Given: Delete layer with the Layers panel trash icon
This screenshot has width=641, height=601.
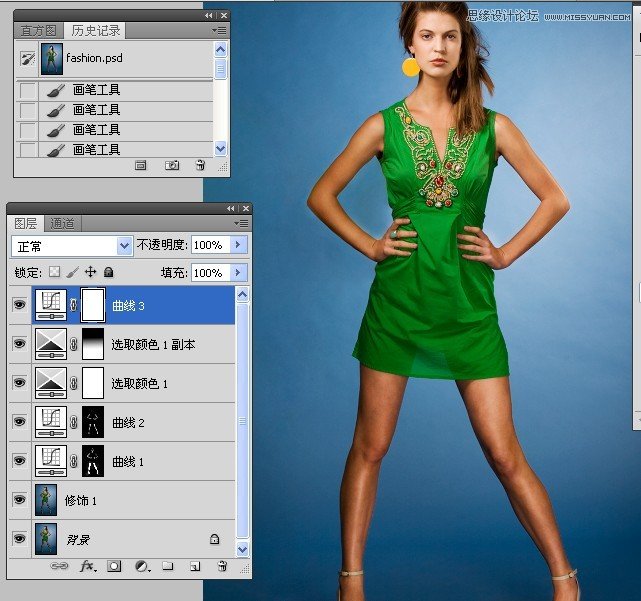Looking at the screenshot, I should click(x=222, y=566).
